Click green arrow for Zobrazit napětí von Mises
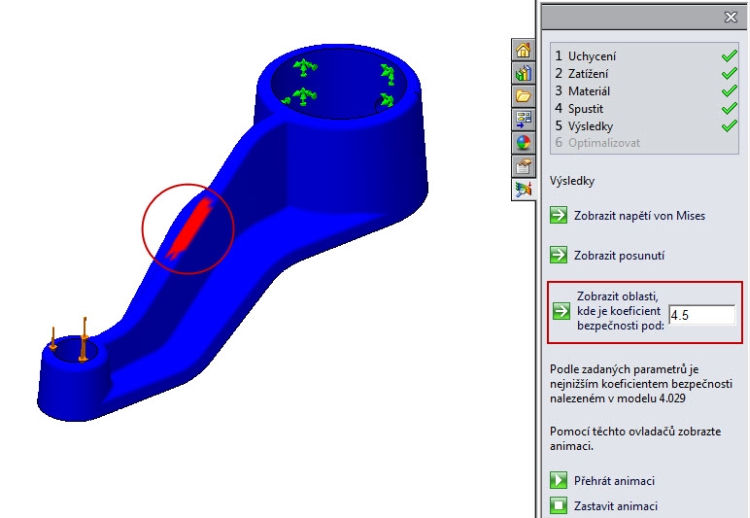 tap(558, 215)
